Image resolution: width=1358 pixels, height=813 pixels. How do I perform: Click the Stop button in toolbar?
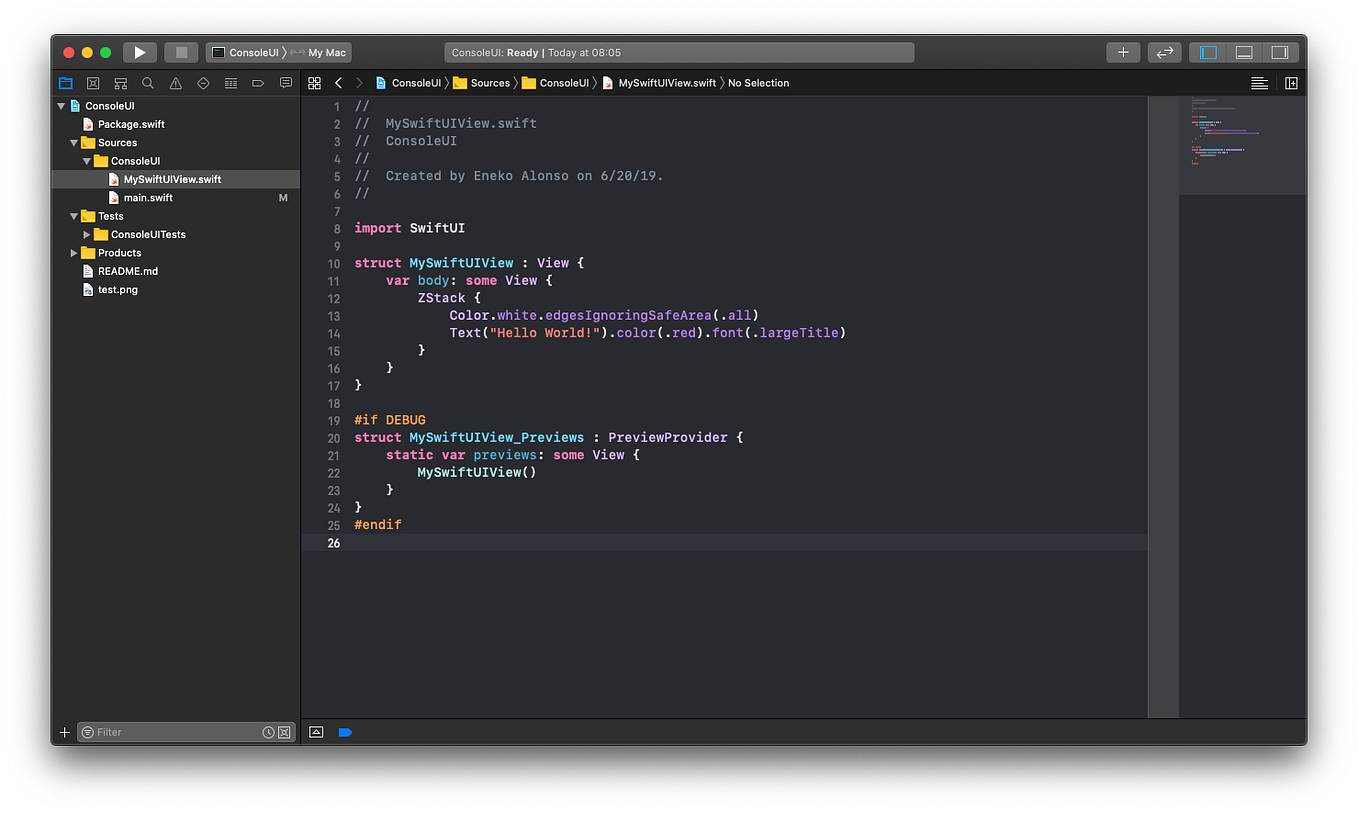coord(180,52)
